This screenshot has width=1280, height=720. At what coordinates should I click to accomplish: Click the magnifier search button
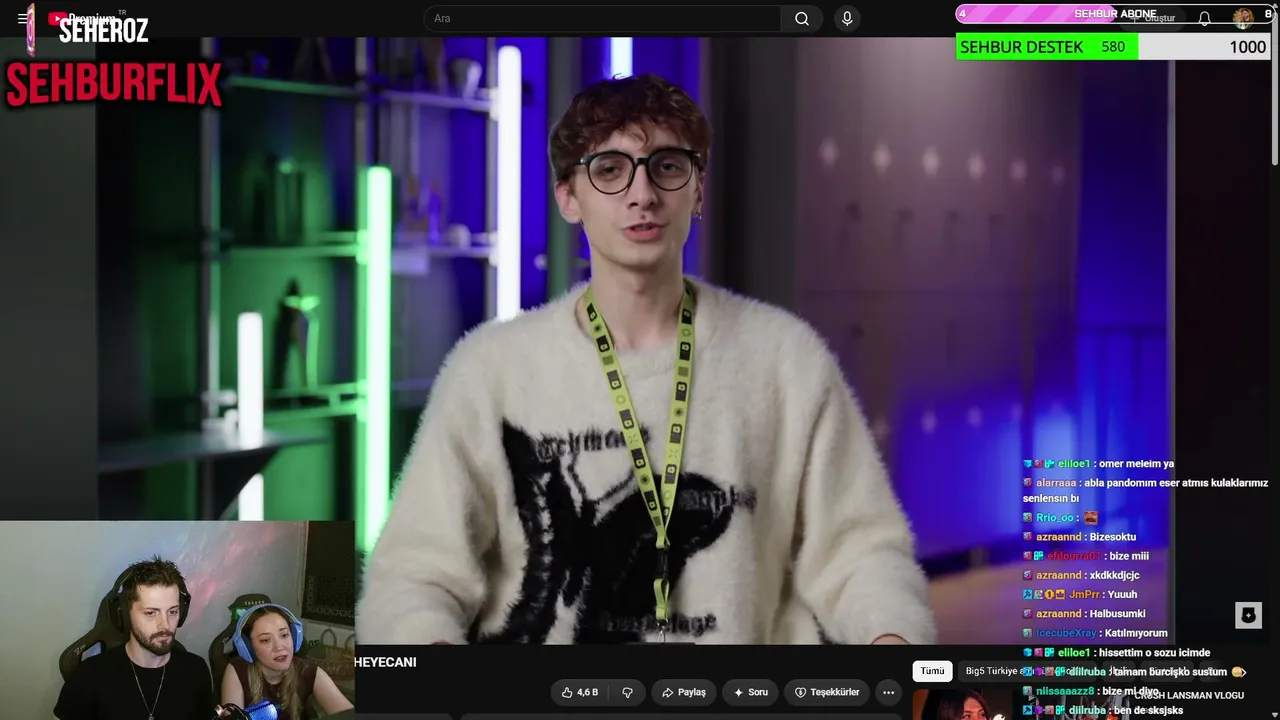[802, 19]
